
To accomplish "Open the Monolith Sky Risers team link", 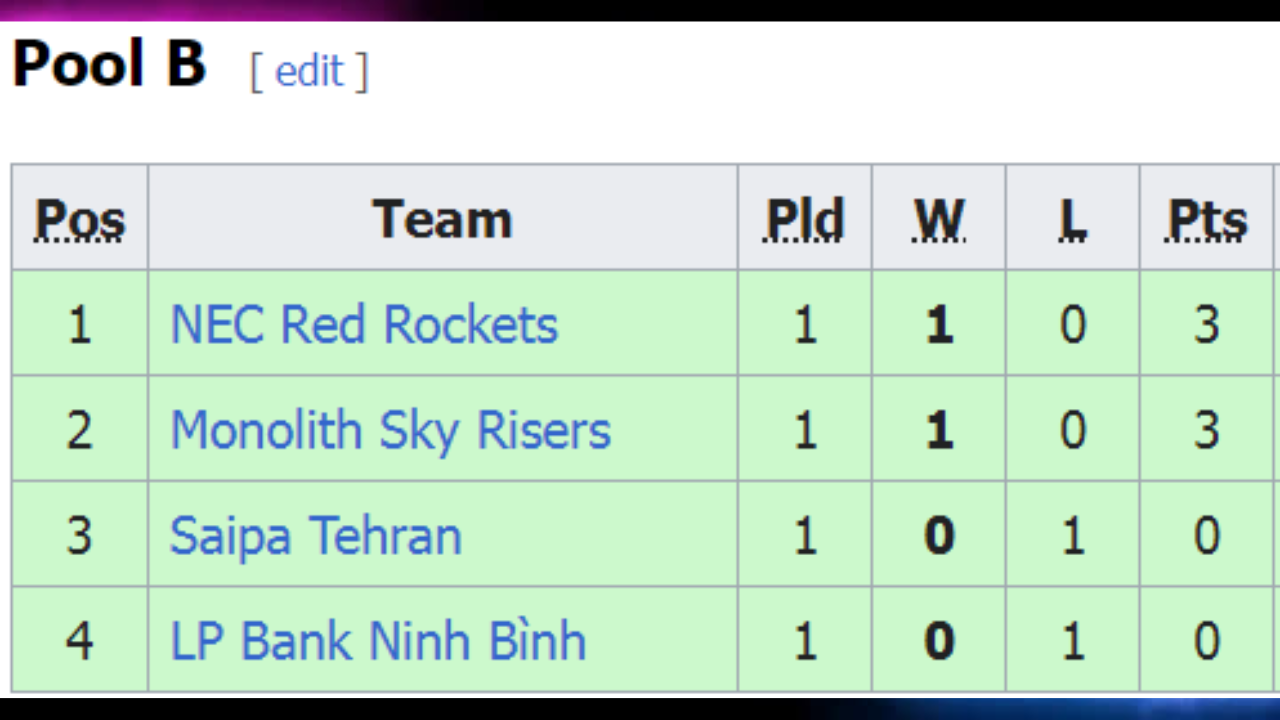I will (390, 430).
